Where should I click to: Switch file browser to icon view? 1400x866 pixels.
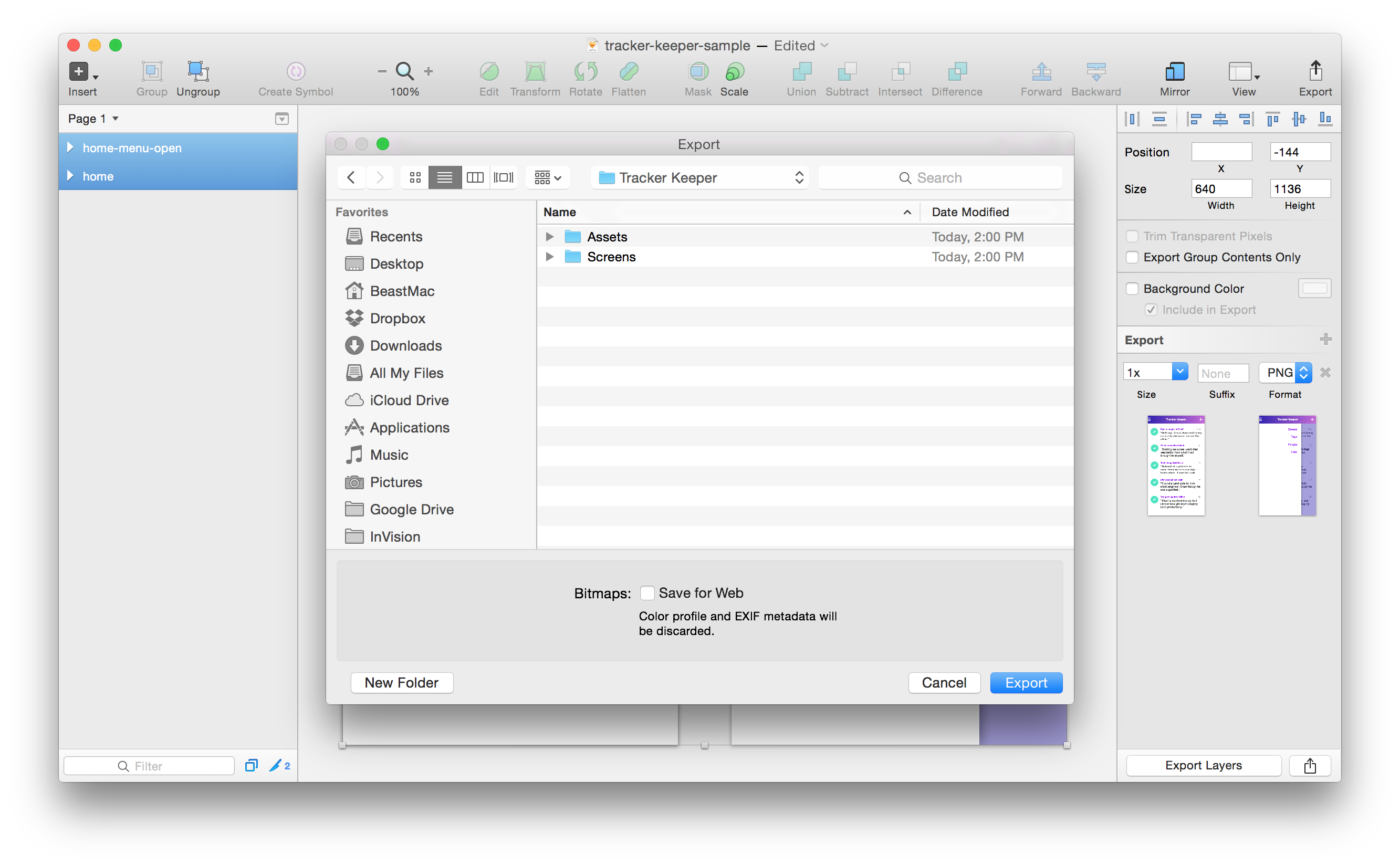[x=415, y=177]
